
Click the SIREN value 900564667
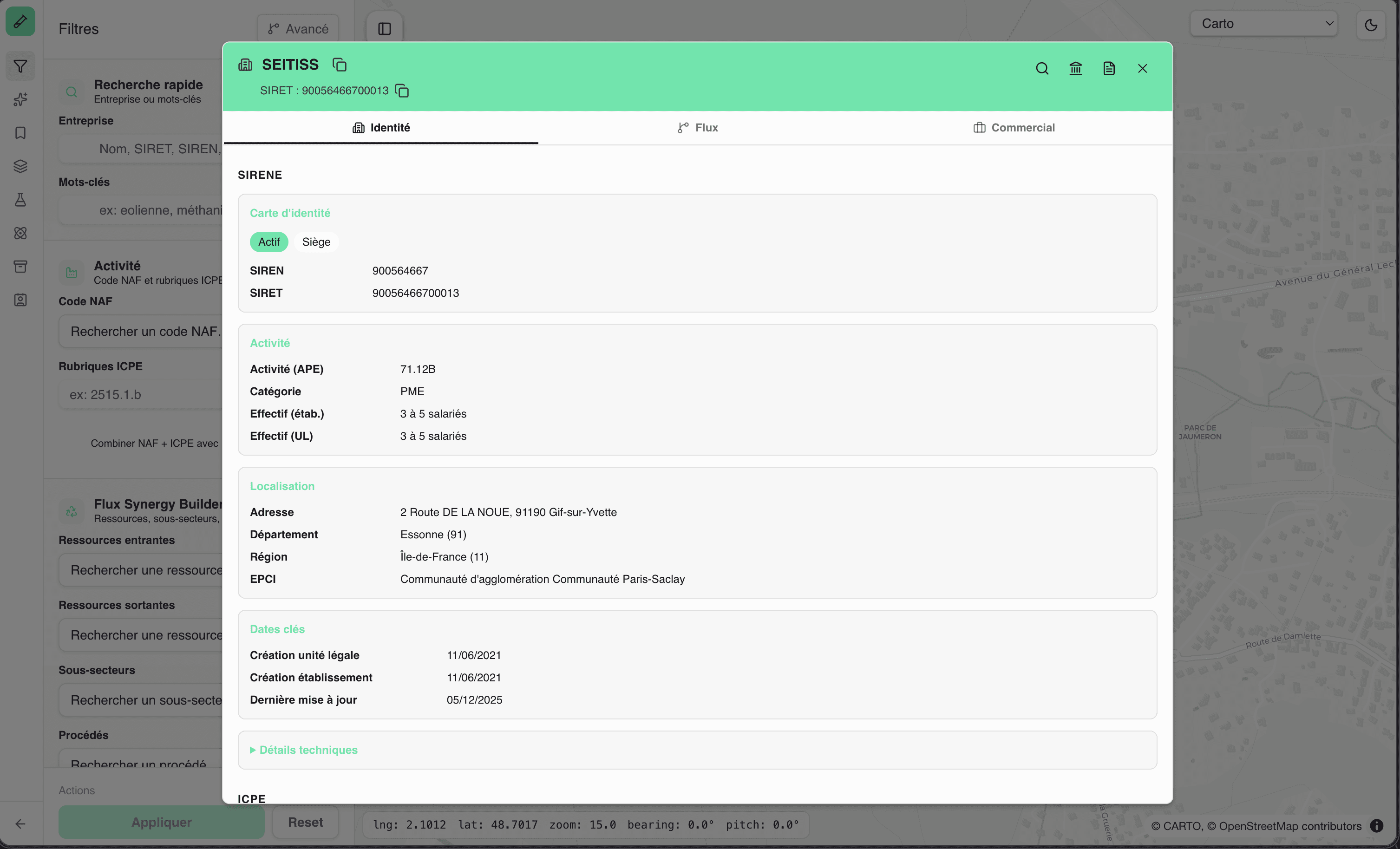pos(400,271)
